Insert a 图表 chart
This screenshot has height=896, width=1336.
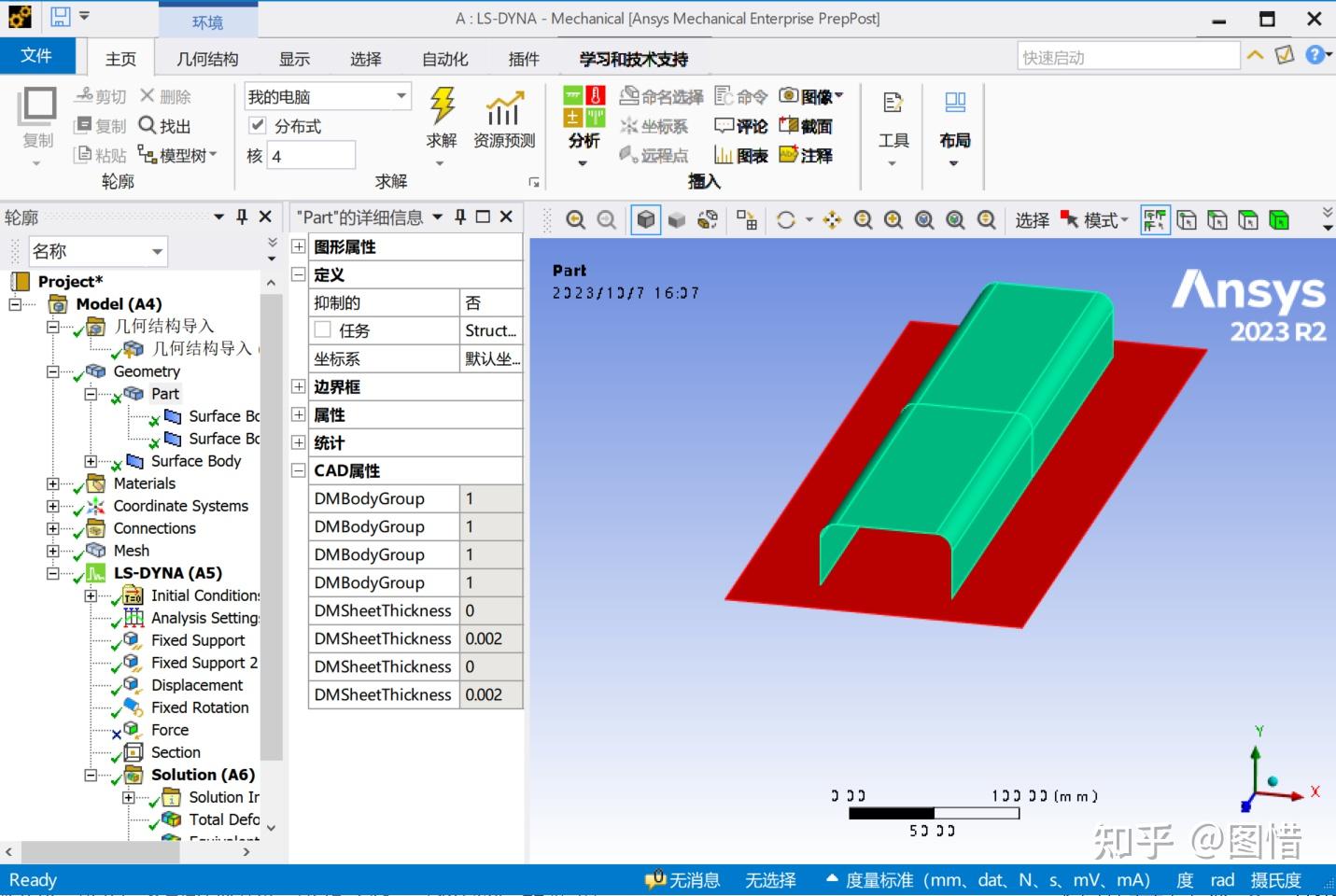click(x=742, y=155)
